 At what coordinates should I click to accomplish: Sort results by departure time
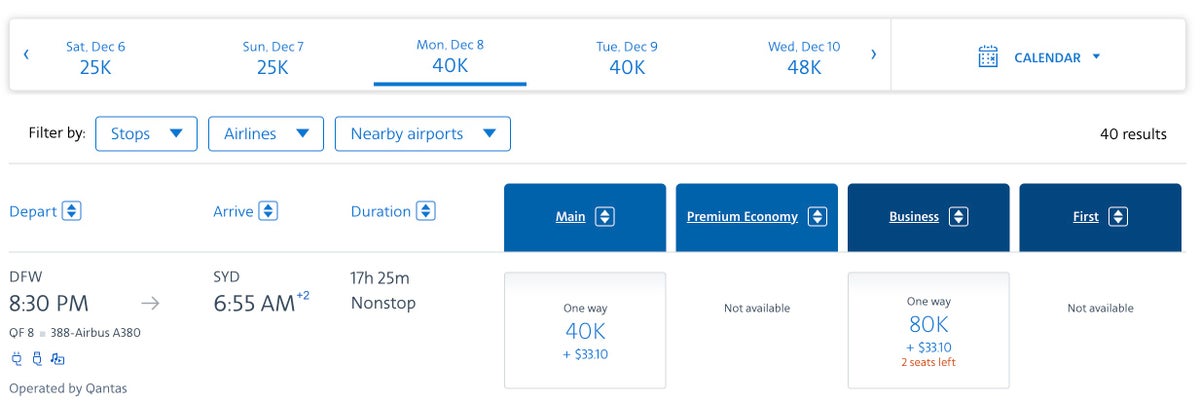pyautogui.click(x=71, y=211)
